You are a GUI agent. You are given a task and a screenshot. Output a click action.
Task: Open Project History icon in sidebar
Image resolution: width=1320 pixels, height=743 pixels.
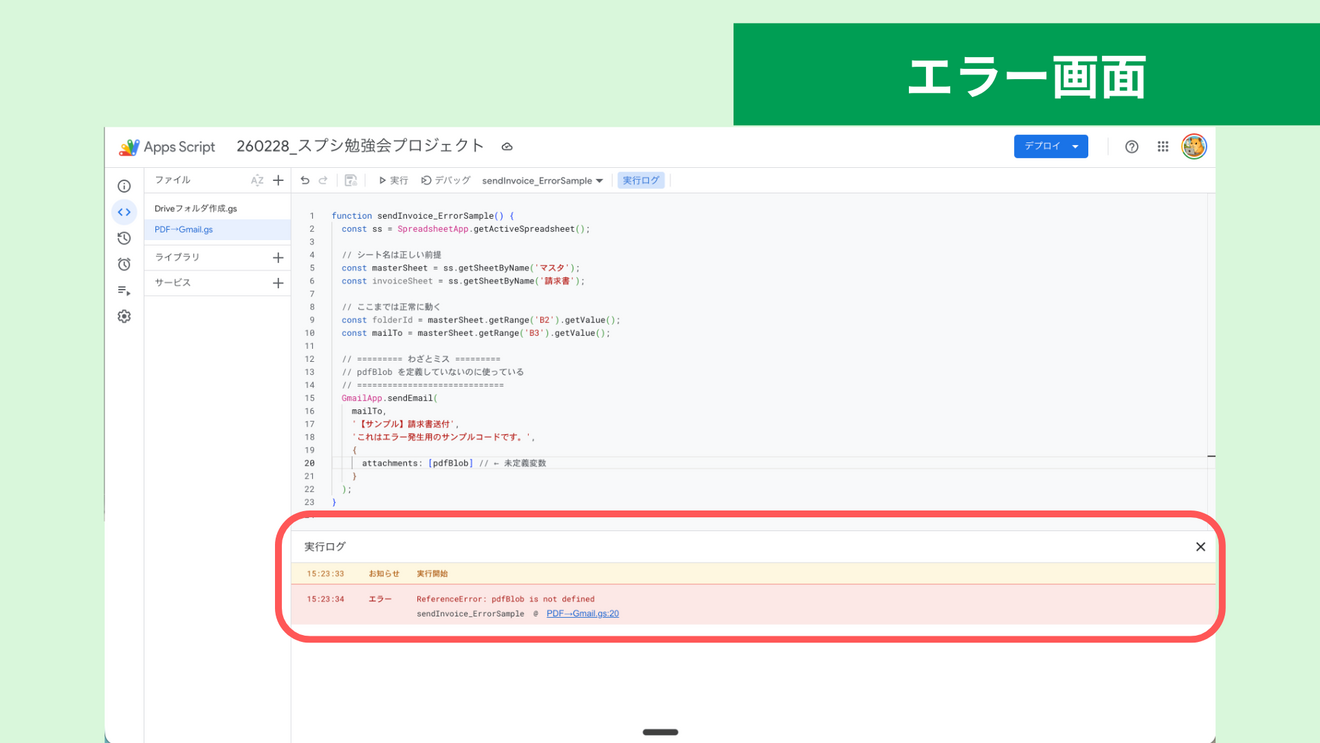(124, 238)
